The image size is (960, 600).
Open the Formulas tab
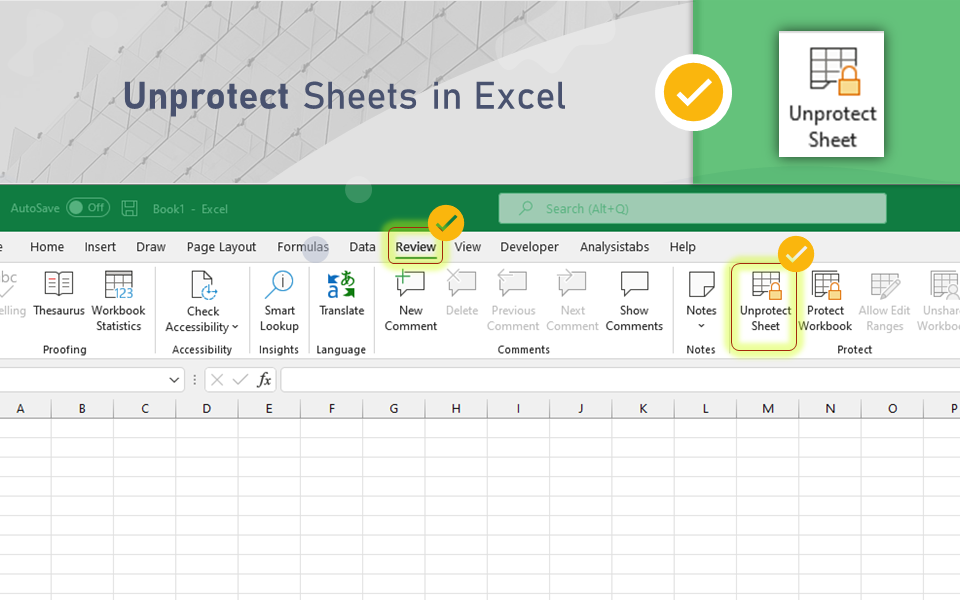coord(303,247)
